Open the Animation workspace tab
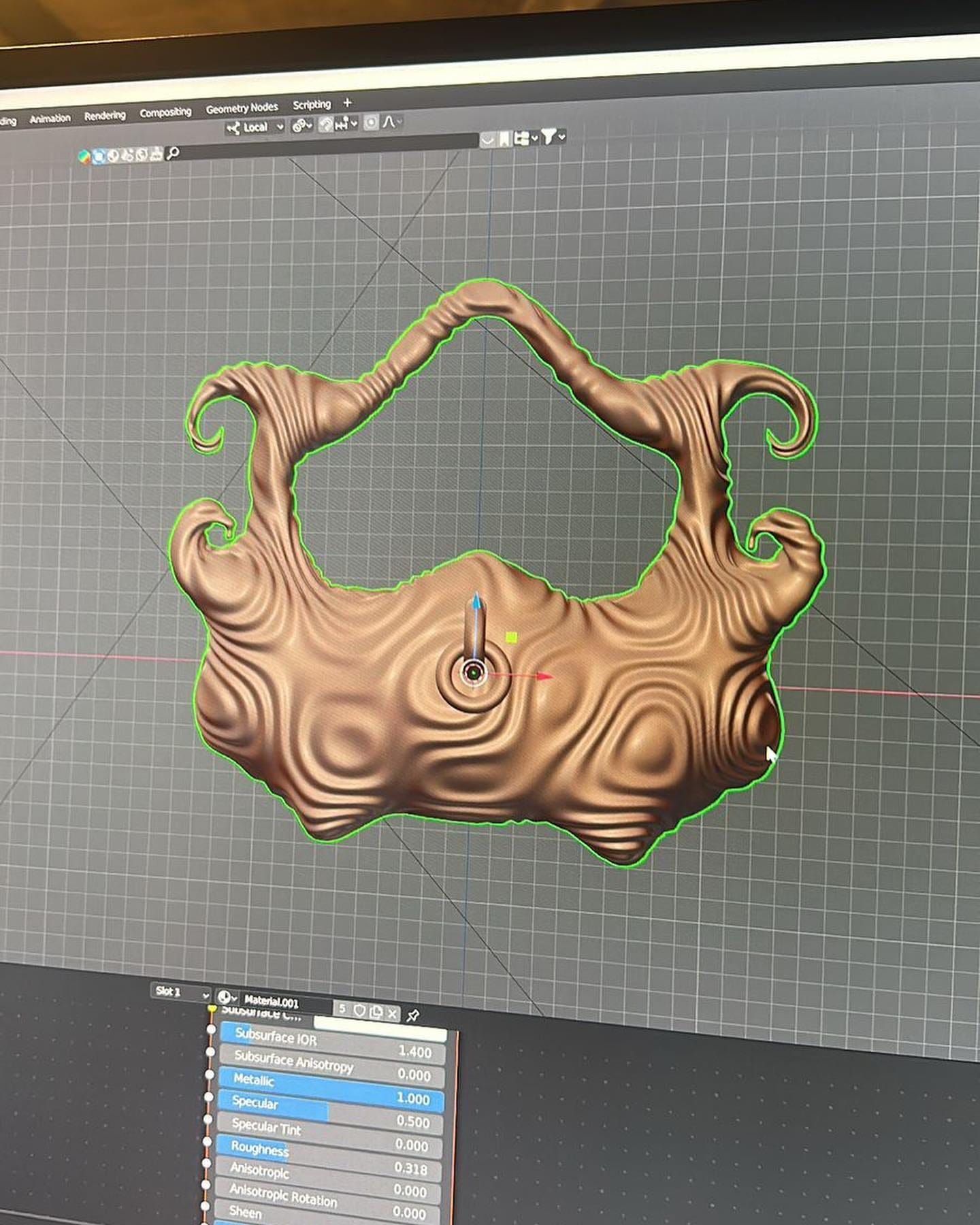Viewport: 980px width, 1225px height. click(x=50, y=118)
